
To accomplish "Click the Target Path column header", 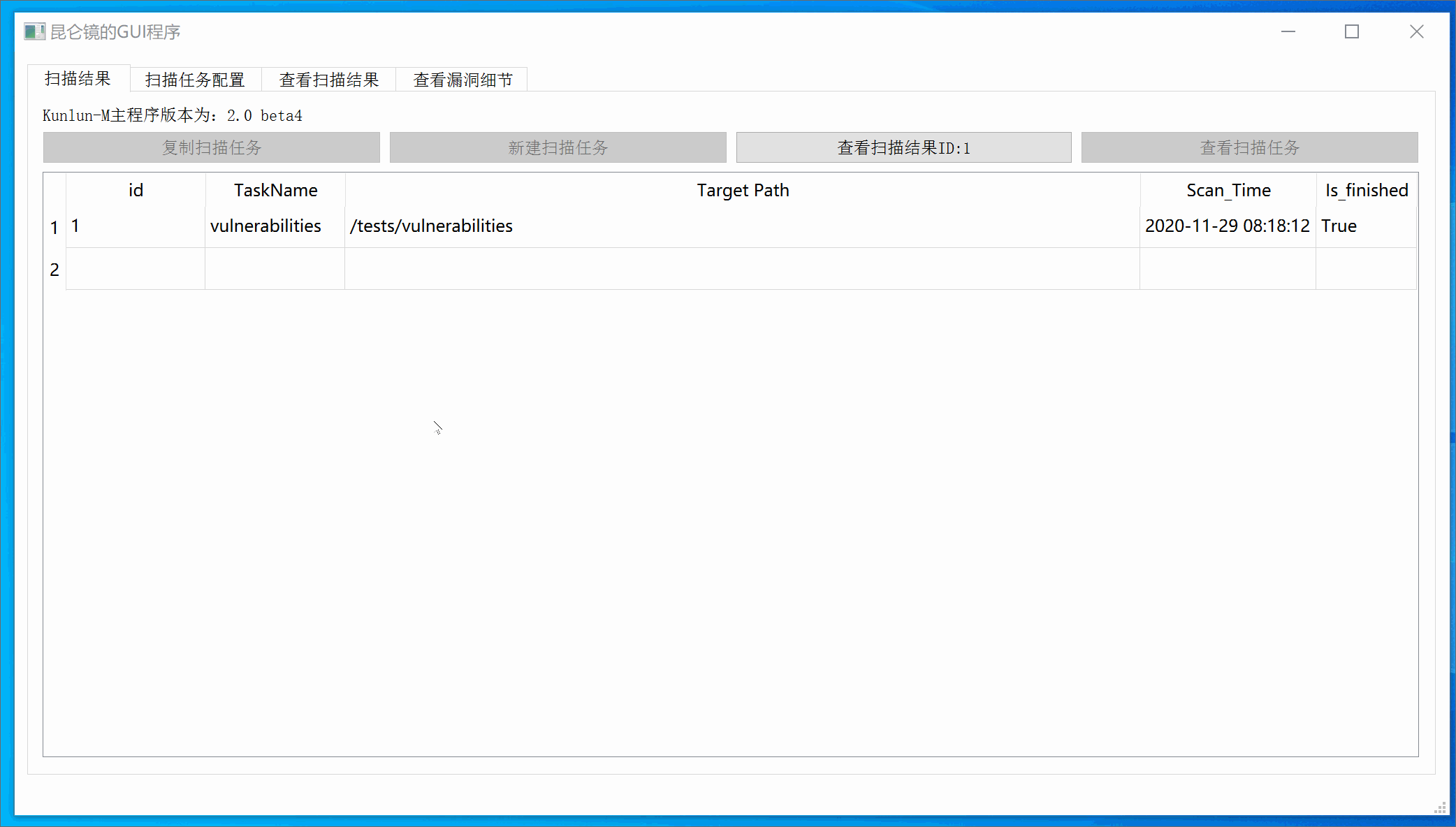I will click(x=742, y=190).
